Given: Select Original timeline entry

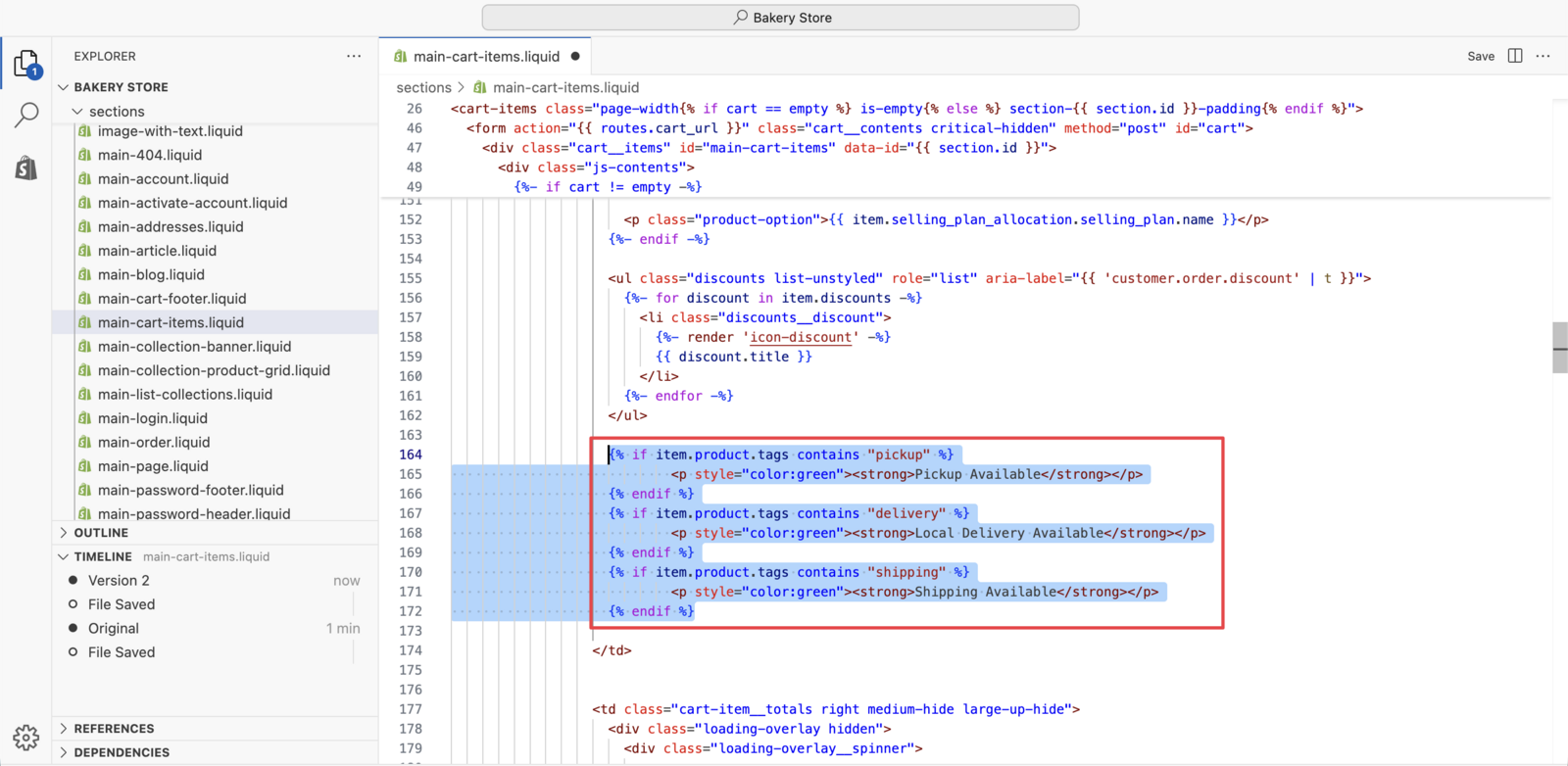Looking at the screenshot, I should click(215, 628).
